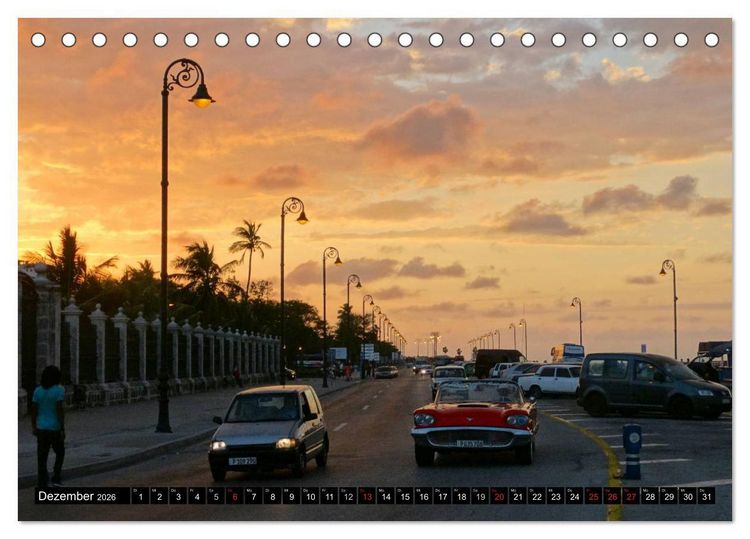Select day 25 highlighted in red
750x539 pixels.
pos(594,496)
